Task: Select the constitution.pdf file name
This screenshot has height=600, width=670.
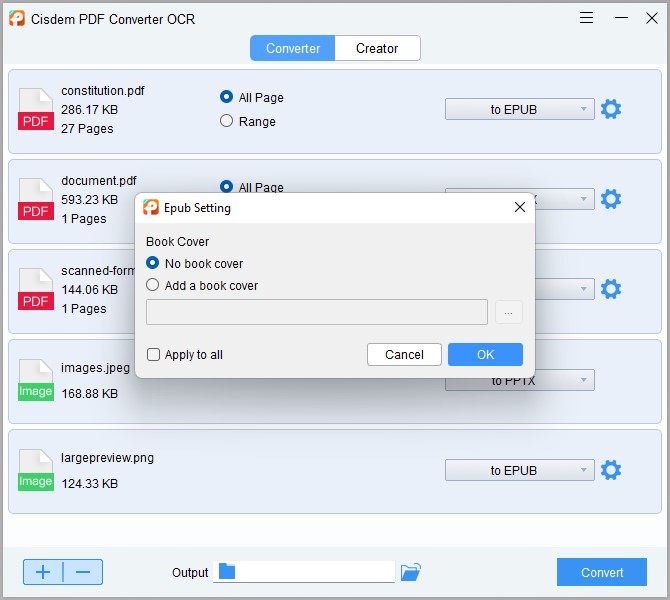Action: pyautogui.click(x=103, y=91)
